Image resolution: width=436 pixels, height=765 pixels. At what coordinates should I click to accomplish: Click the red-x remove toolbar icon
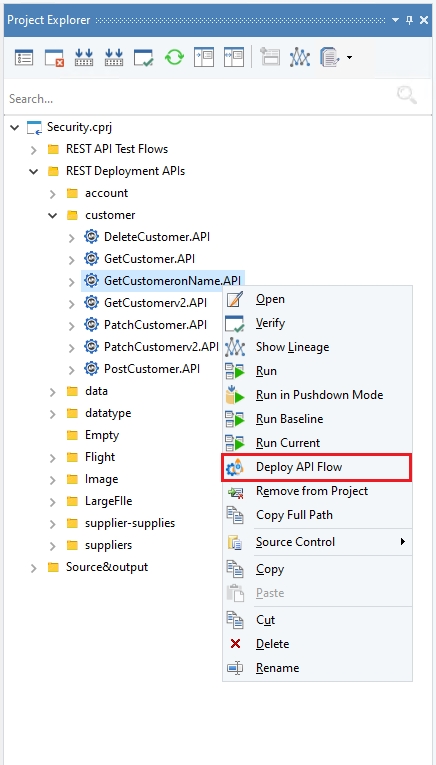(54, 58)
